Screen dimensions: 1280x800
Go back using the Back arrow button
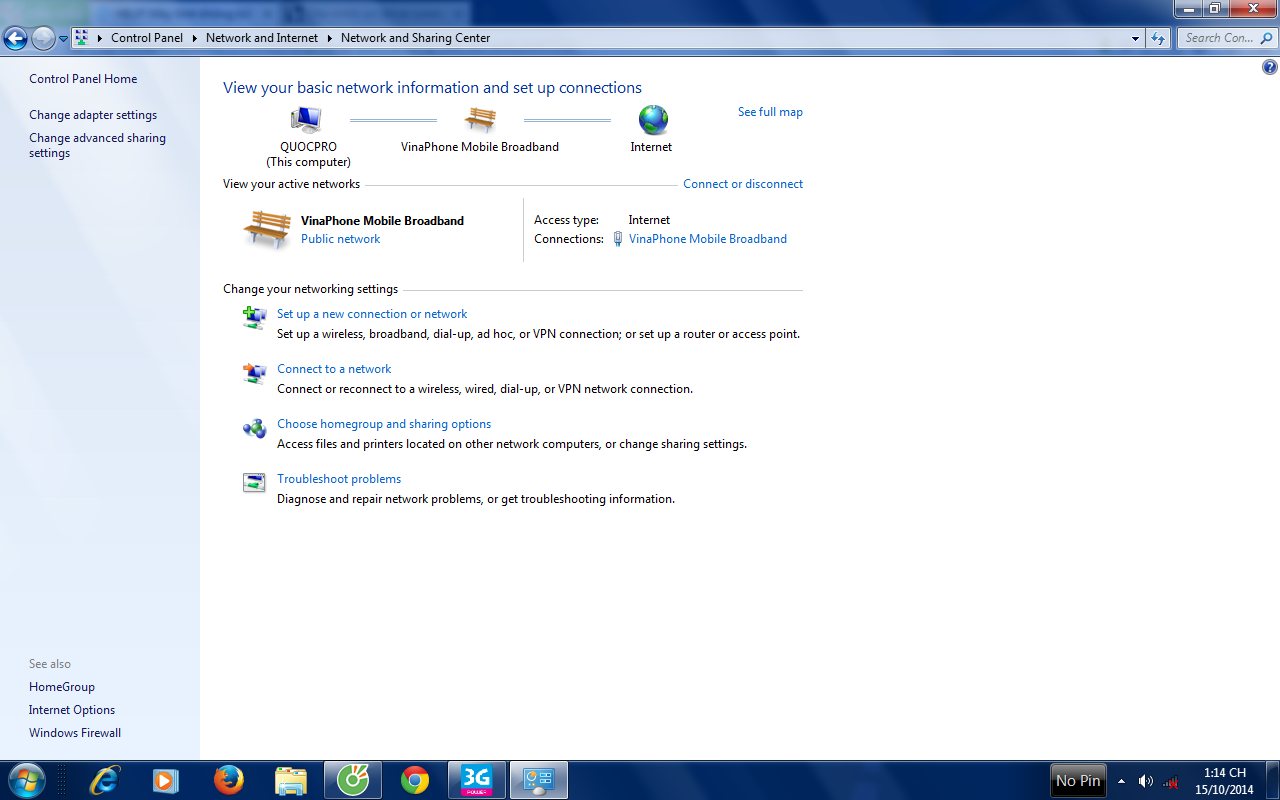[16, 38]
